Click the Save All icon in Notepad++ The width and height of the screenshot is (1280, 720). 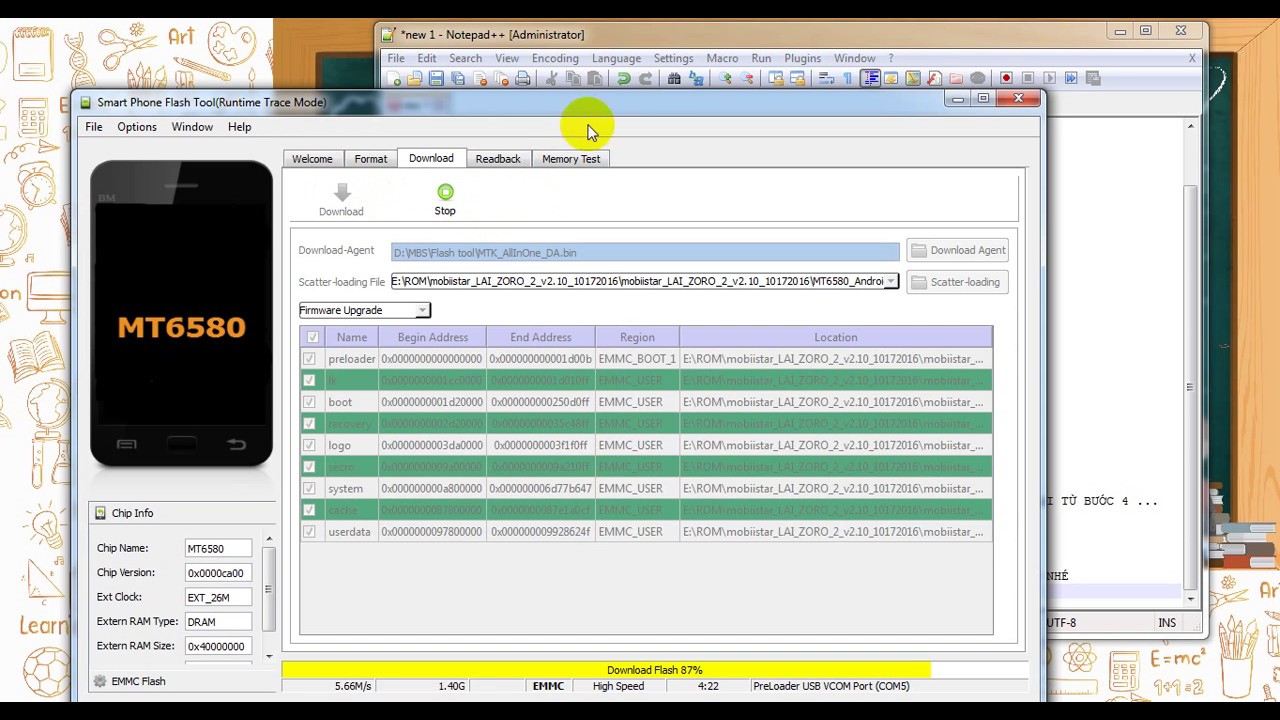tap(458, 78)
